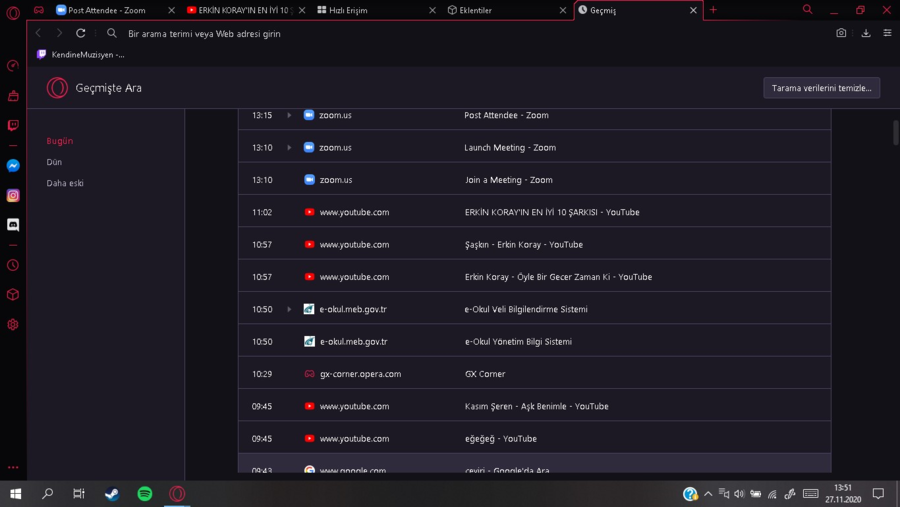Open Messenger in the sidebar
This screenshot has height=507, width=900.
pos(13,166)
